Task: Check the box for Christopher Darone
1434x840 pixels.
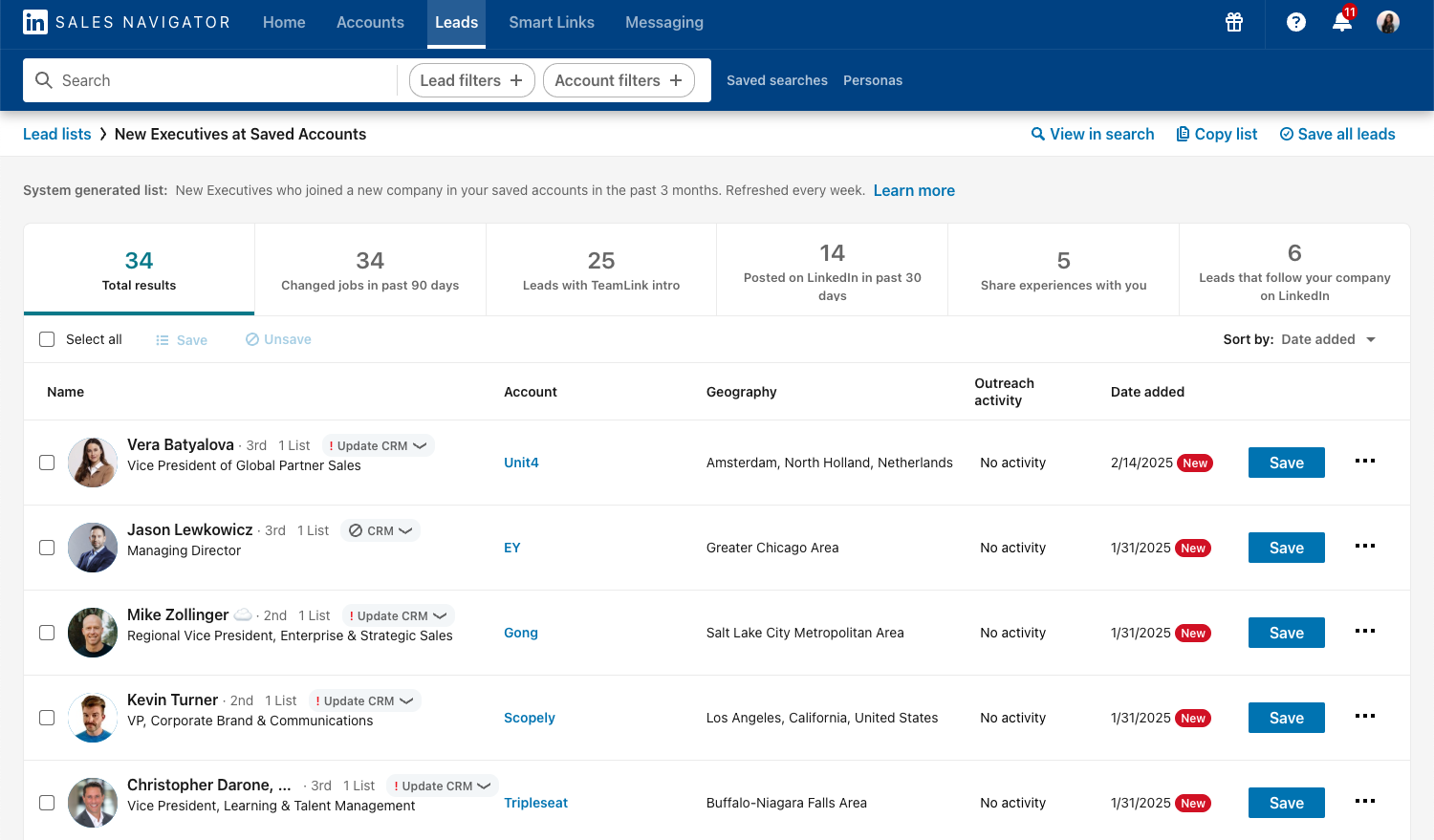Action: point(47,803)
